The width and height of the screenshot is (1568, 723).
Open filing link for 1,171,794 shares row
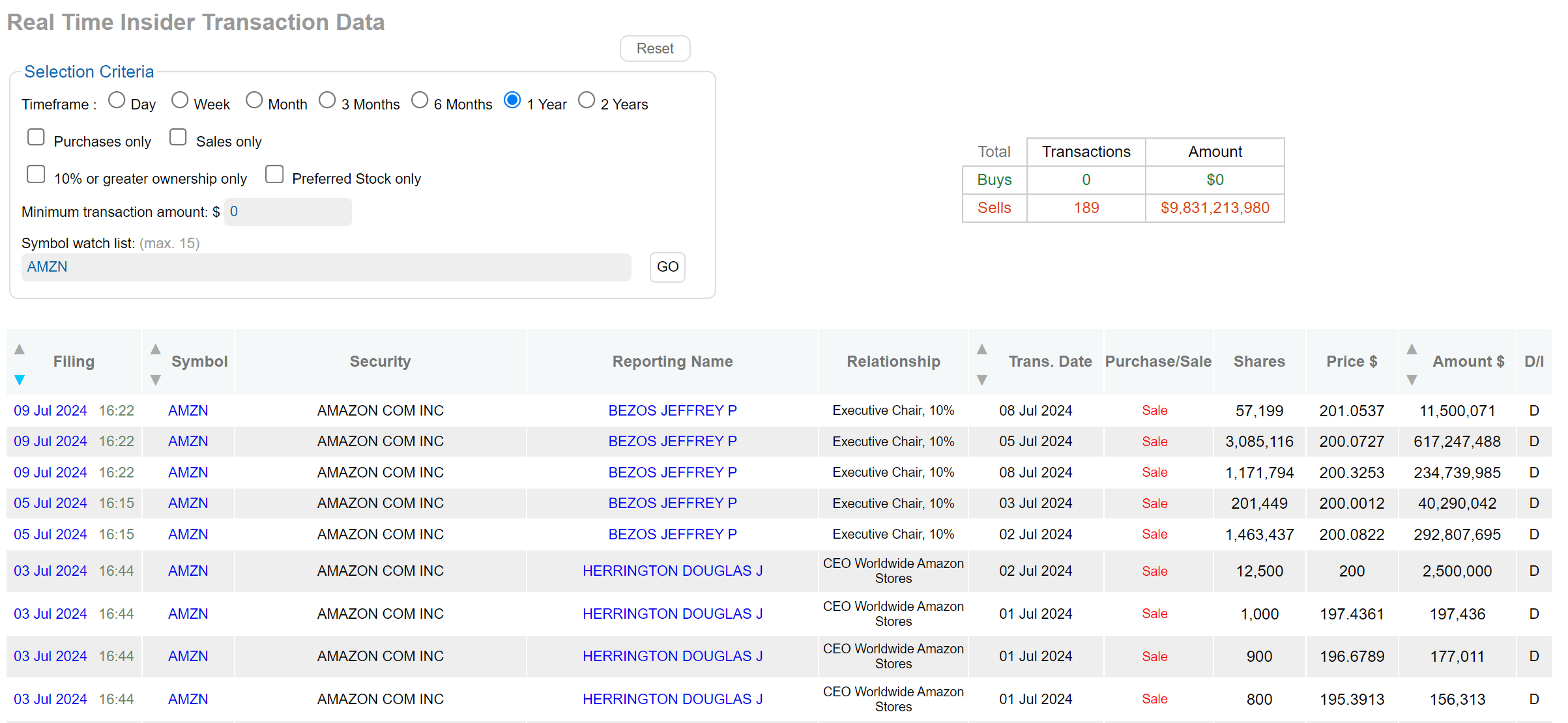pos(50,473)
